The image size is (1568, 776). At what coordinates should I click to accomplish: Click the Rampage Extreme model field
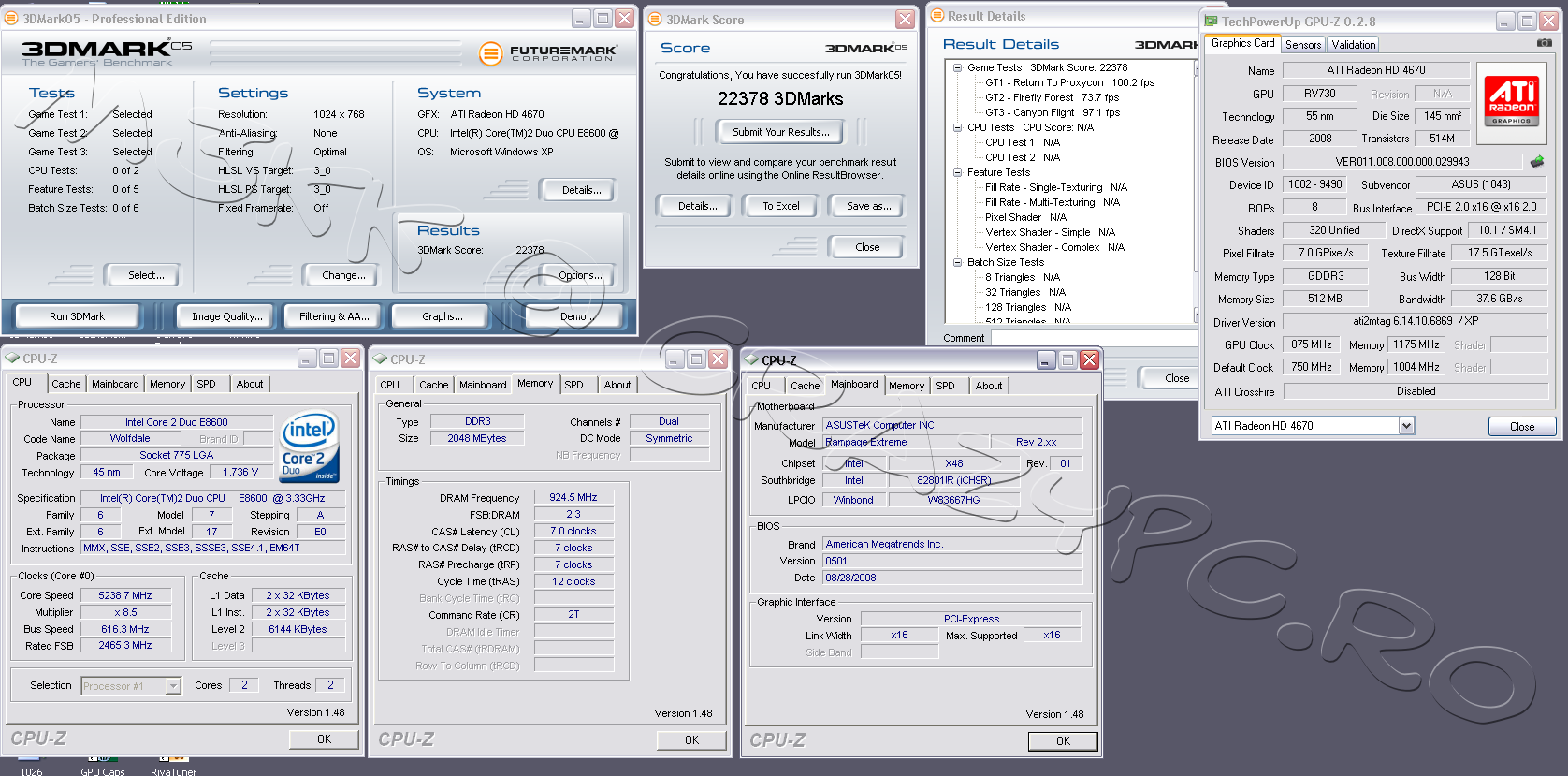[906, 442]
